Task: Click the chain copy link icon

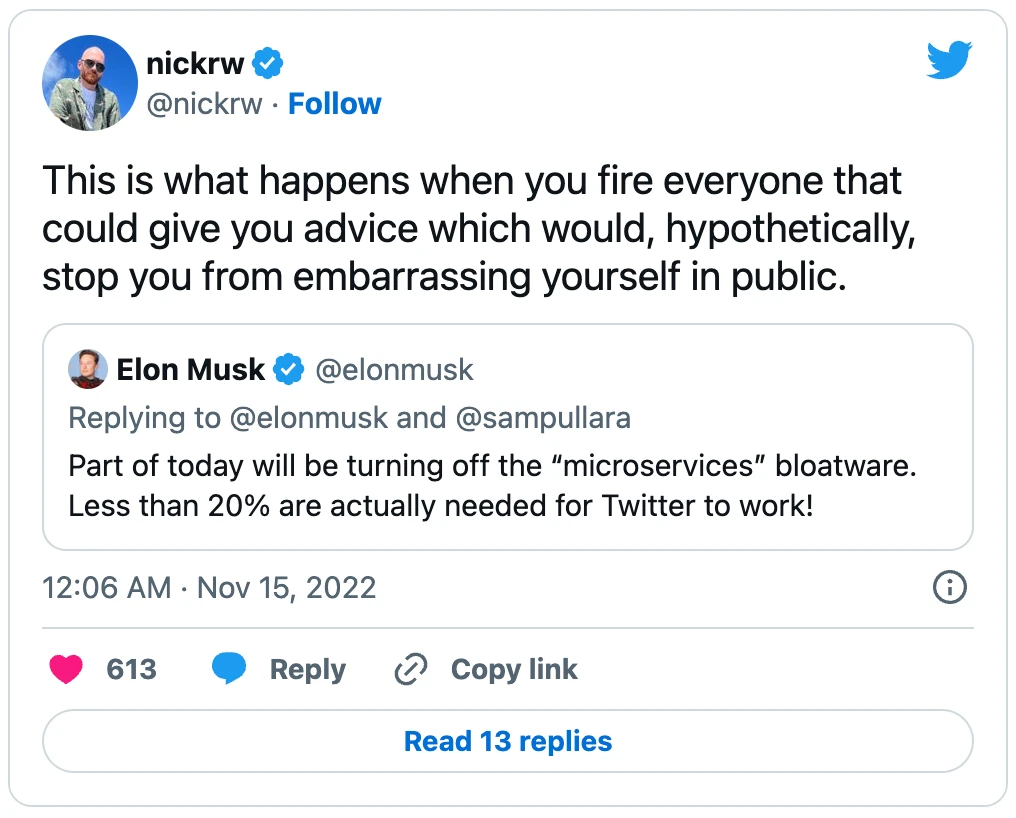Action: [410, 669]
